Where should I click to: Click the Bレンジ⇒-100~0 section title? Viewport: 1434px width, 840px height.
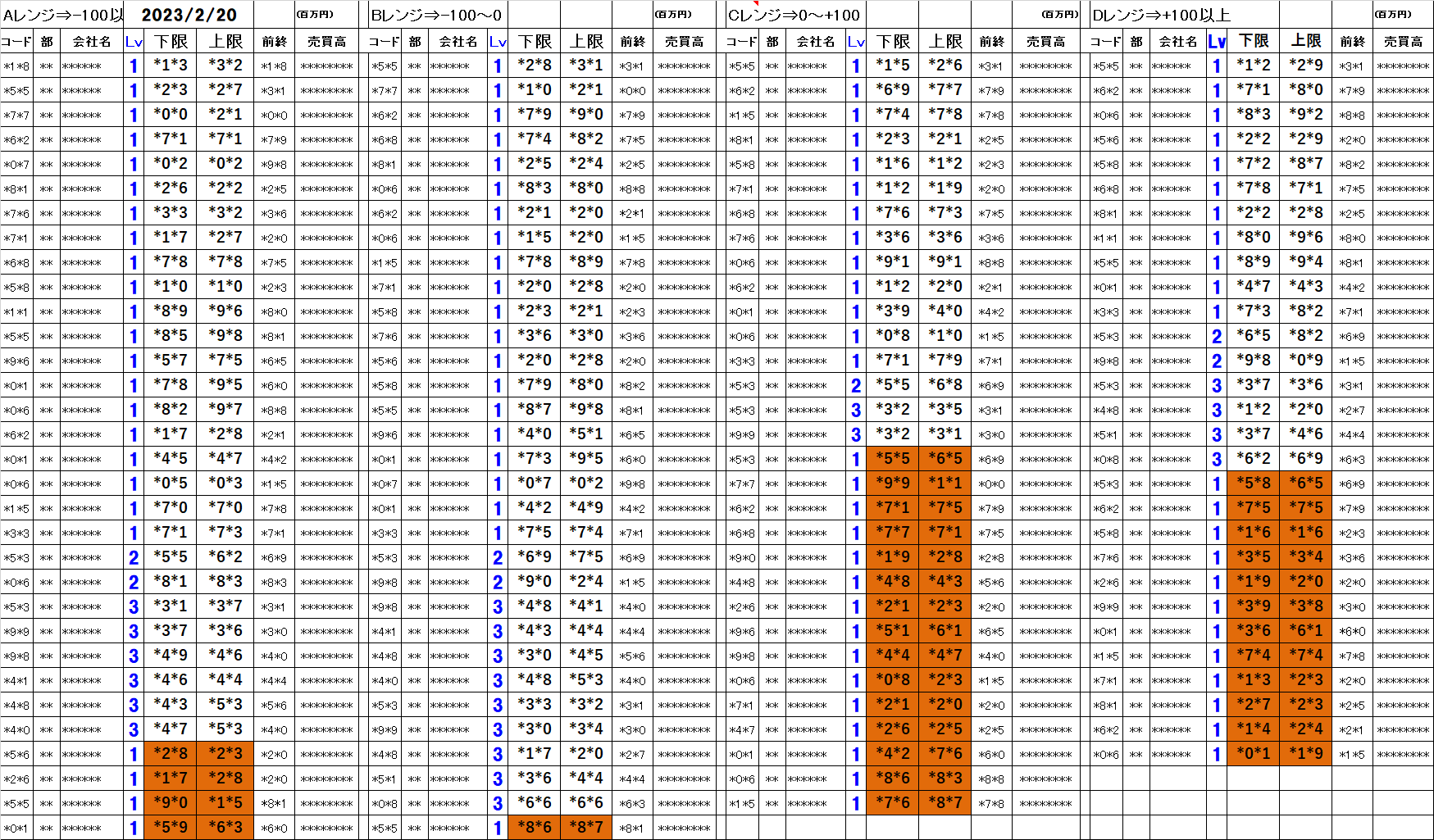pos(436,15)
